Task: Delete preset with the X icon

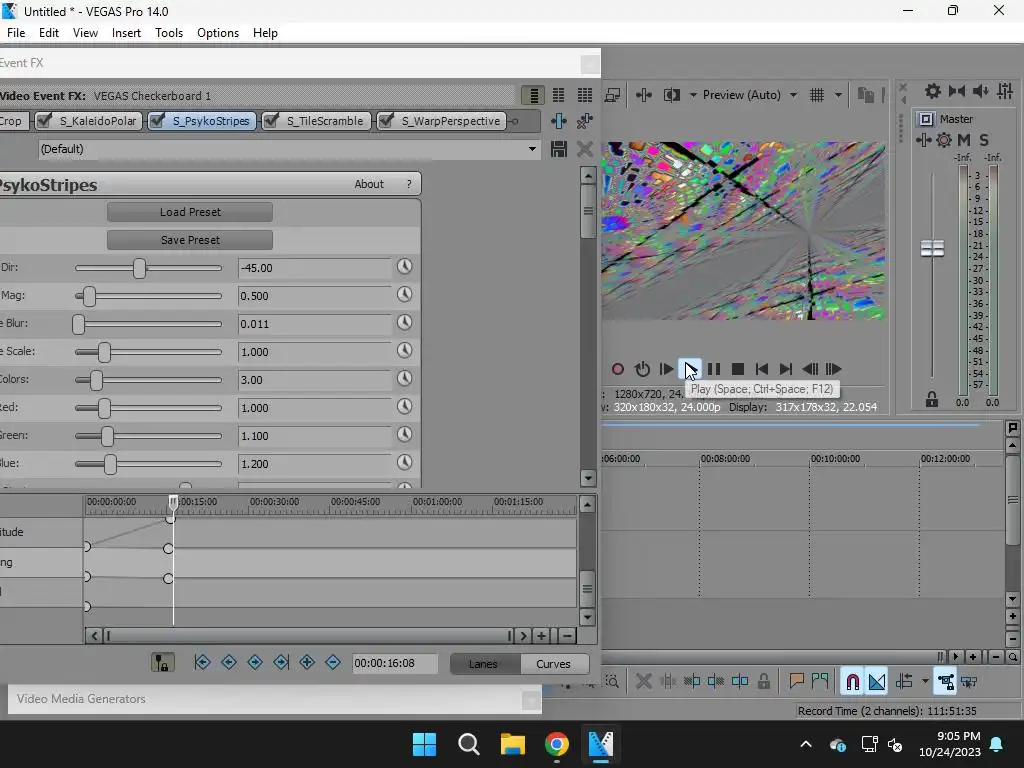Action: [x=584, y=149]
